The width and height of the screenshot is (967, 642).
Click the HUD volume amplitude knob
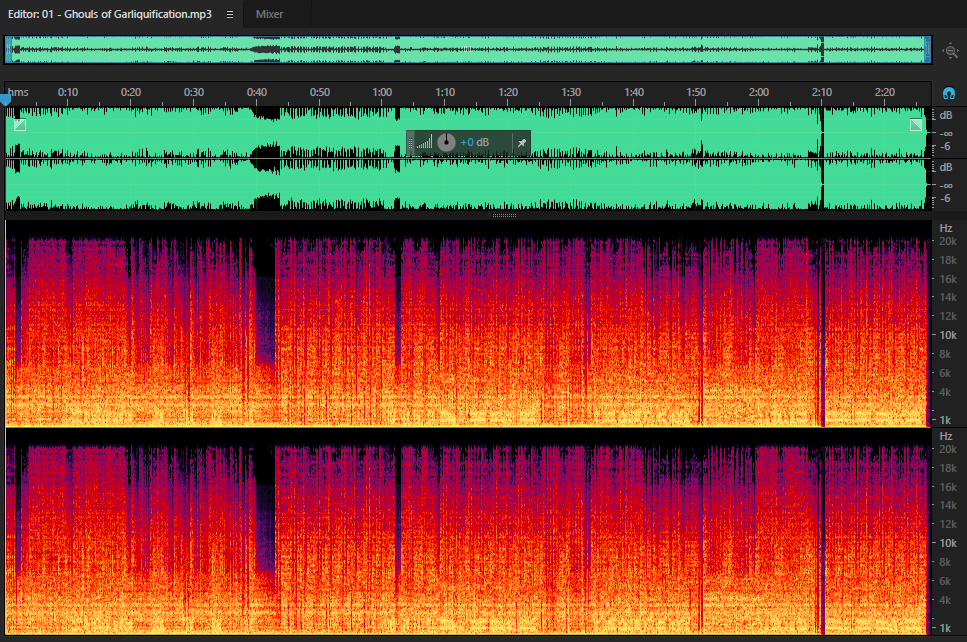446,142
